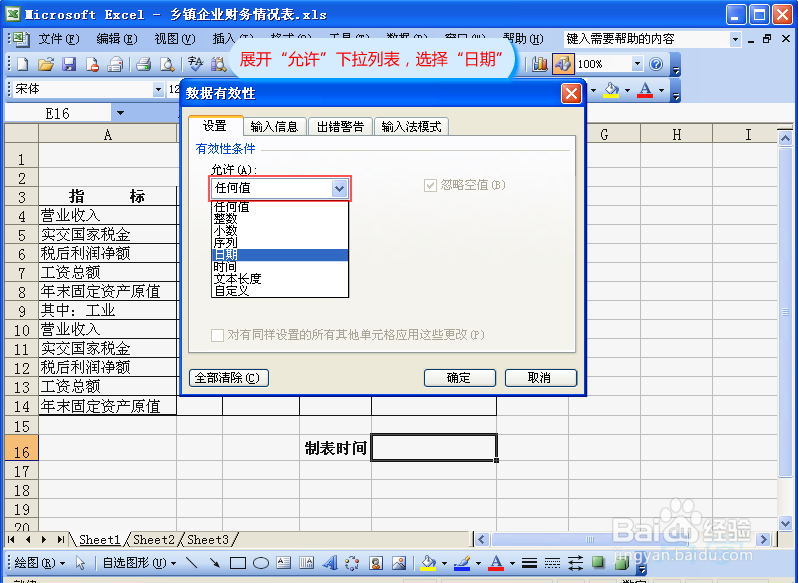
Task: Open a file with folder icon
Action: (46, 64)
